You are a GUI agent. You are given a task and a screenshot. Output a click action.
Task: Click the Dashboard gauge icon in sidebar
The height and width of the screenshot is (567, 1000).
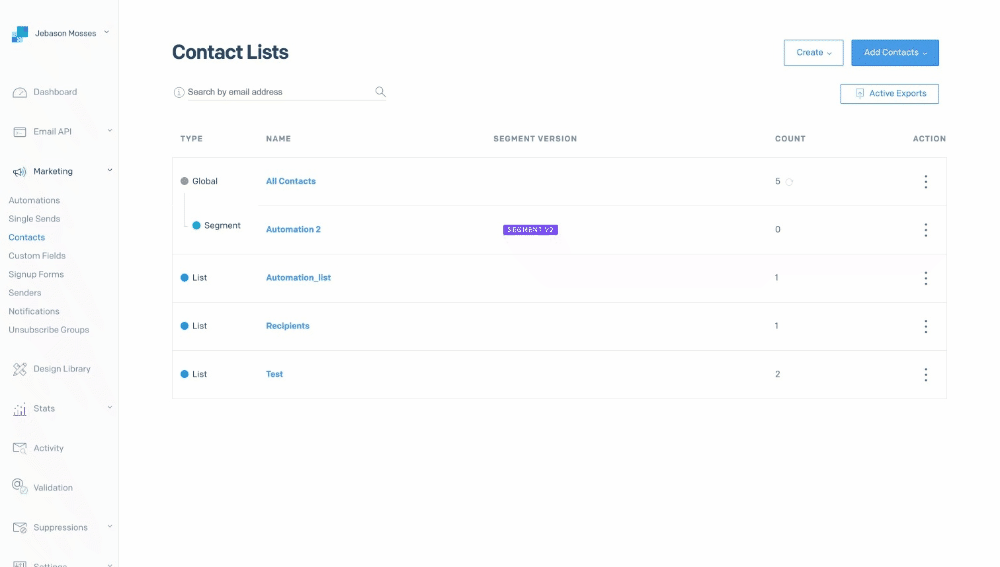click(20, 92)
